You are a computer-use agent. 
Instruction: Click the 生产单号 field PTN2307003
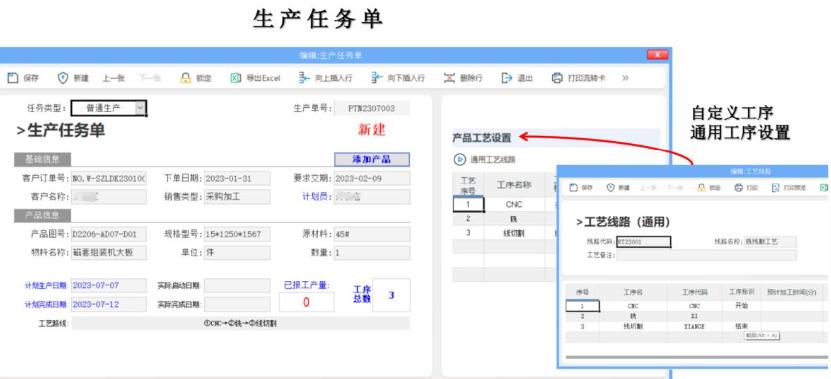click(x=372, y=108)
